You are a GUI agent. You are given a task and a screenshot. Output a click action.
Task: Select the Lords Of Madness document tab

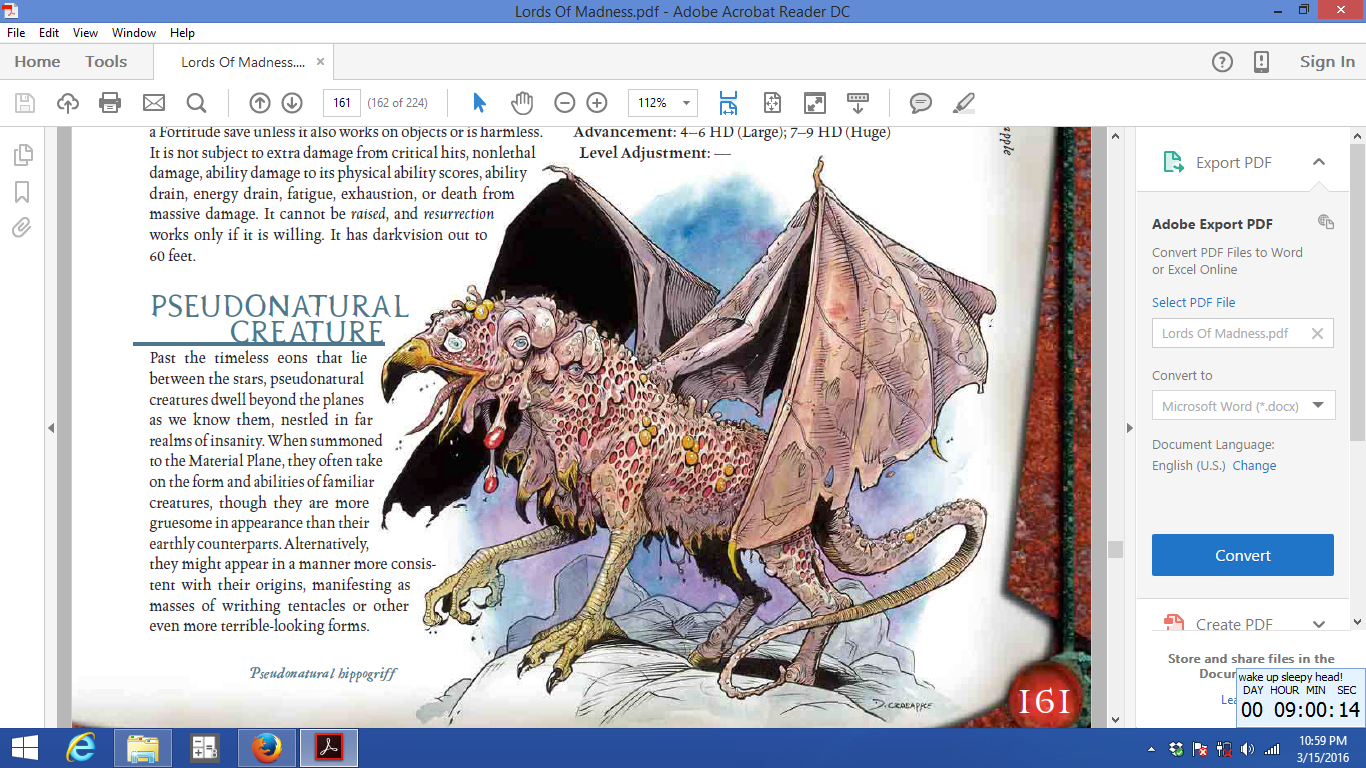point(243,62)
